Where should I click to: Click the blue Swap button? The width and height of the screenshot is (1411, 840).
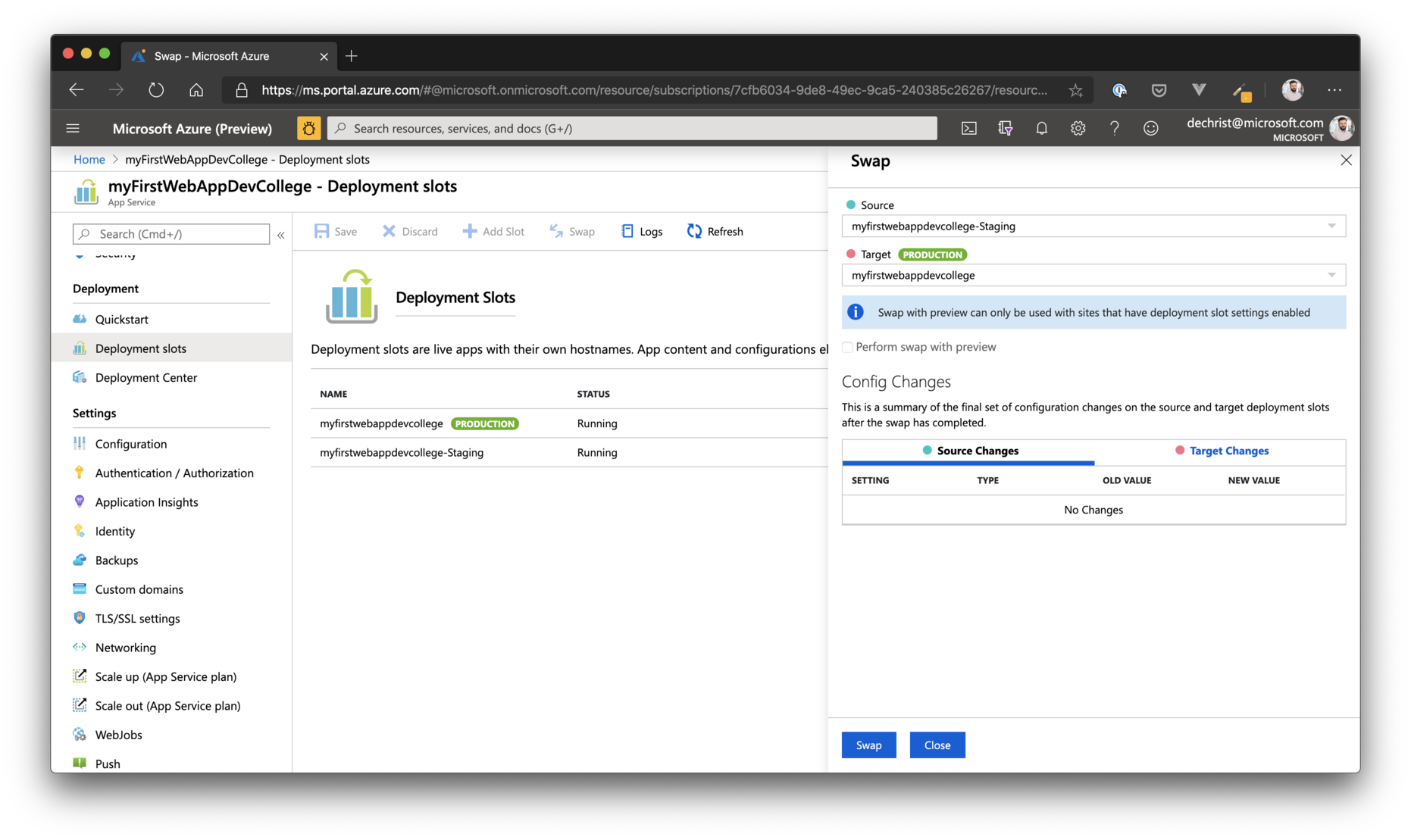point(868,745)
